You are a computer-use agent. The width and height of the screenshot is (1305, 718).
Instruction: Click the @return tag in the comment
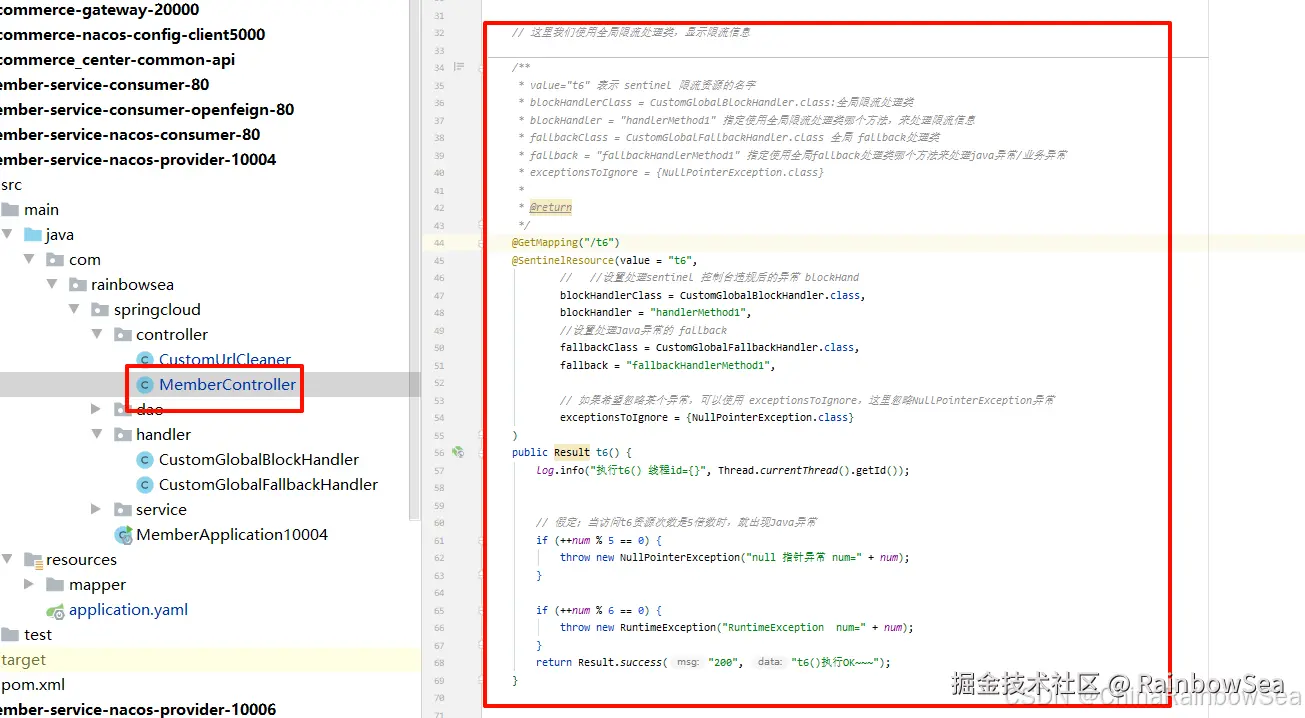(x=551, y=207)
